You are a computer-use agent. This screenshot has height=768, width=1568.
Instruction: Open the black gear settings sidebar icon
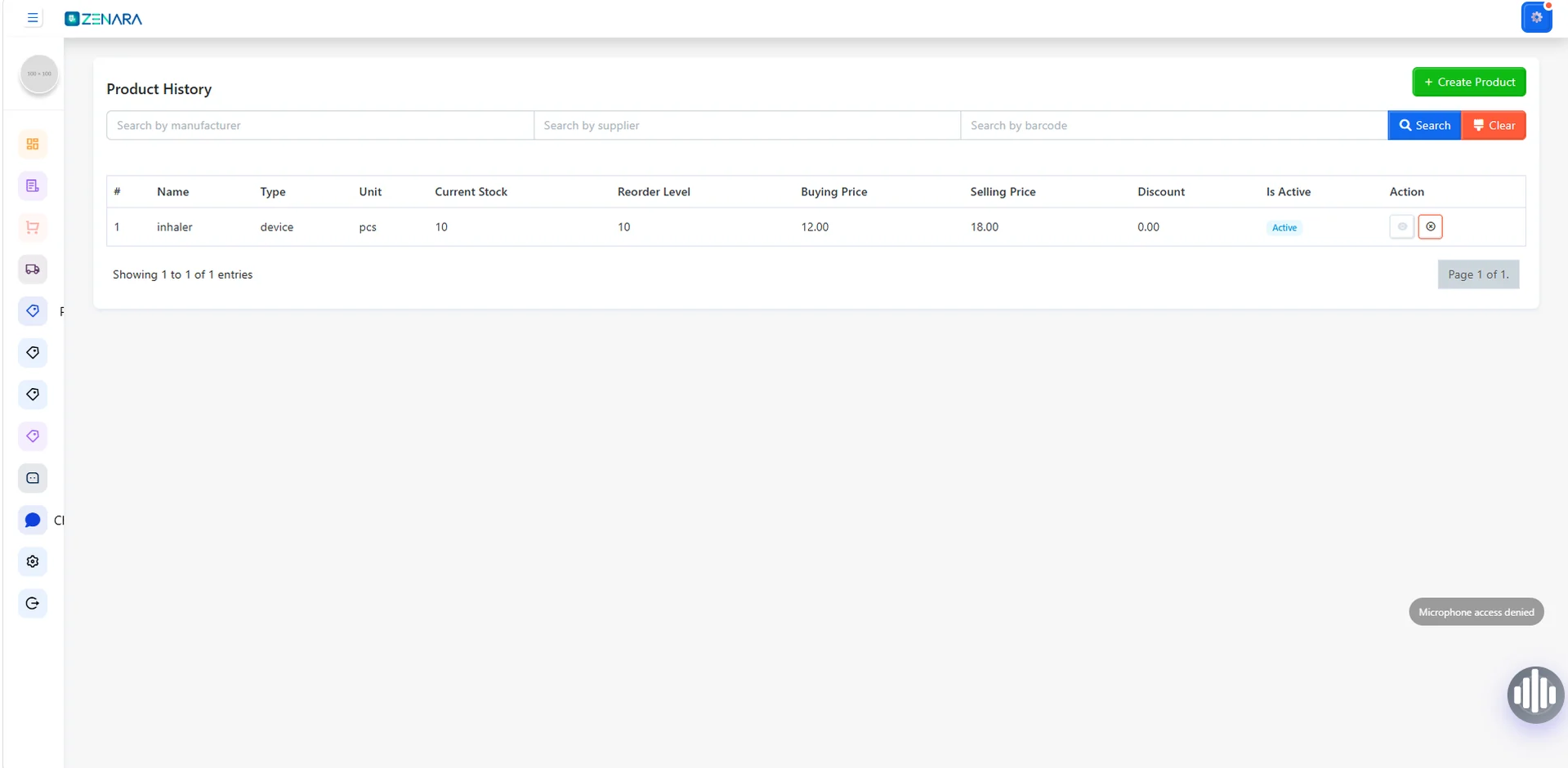[x=33, y=561]
